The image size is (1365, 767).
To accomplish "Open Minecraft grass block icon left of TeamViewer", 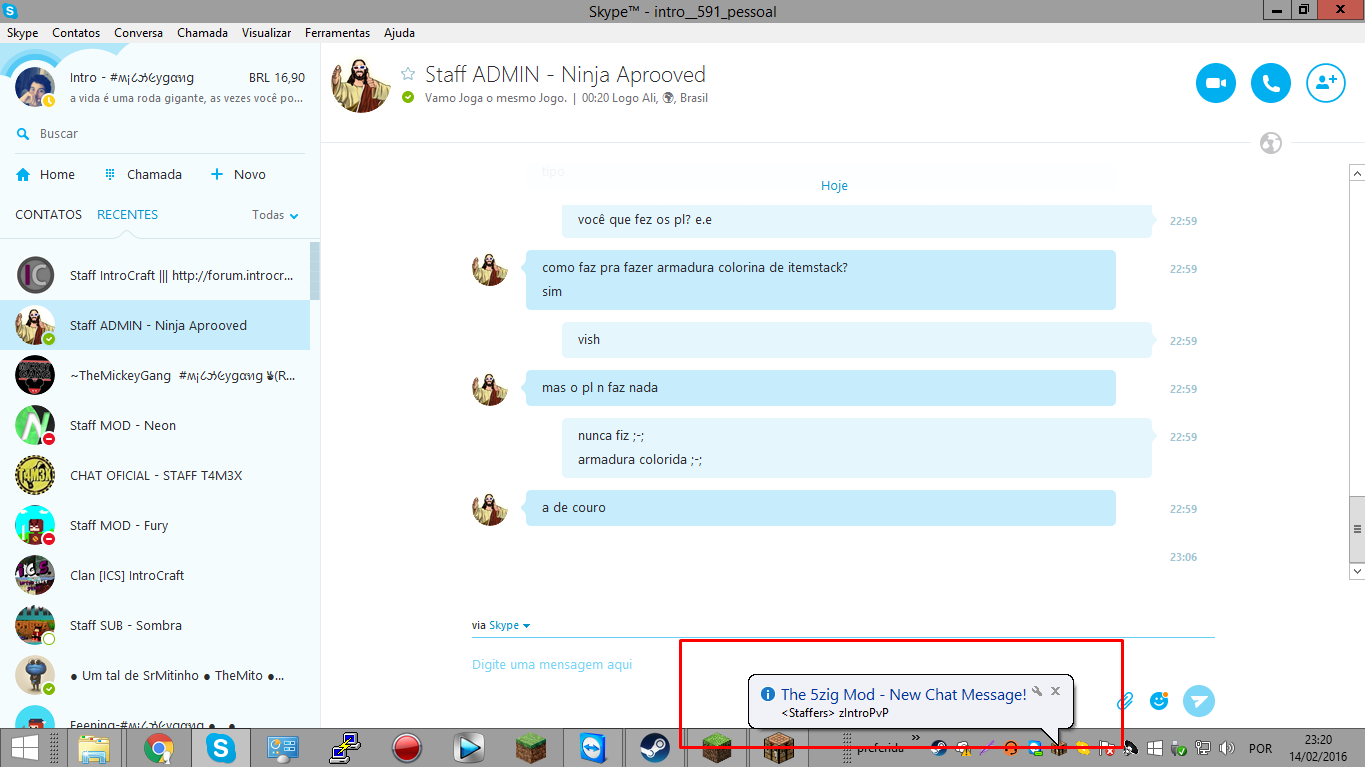I will tap(530, 747).
